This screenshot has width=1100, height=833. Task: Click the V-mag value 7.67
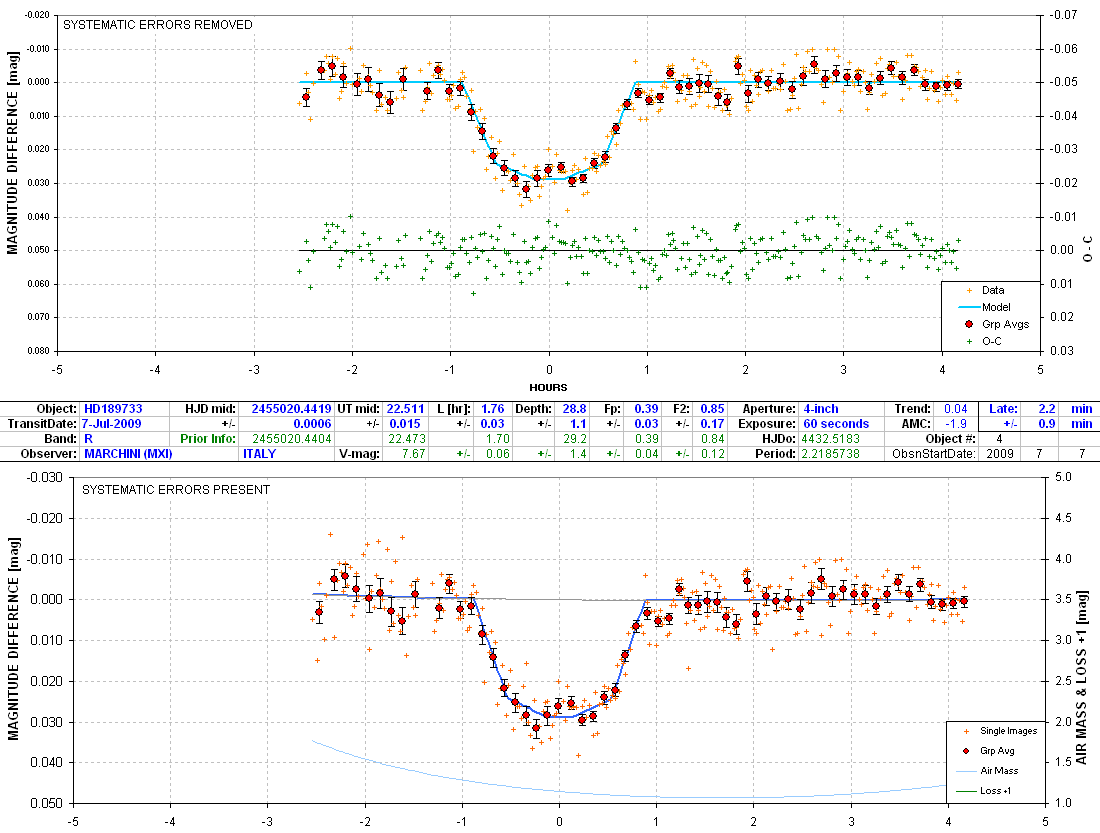tap(413, 453)
